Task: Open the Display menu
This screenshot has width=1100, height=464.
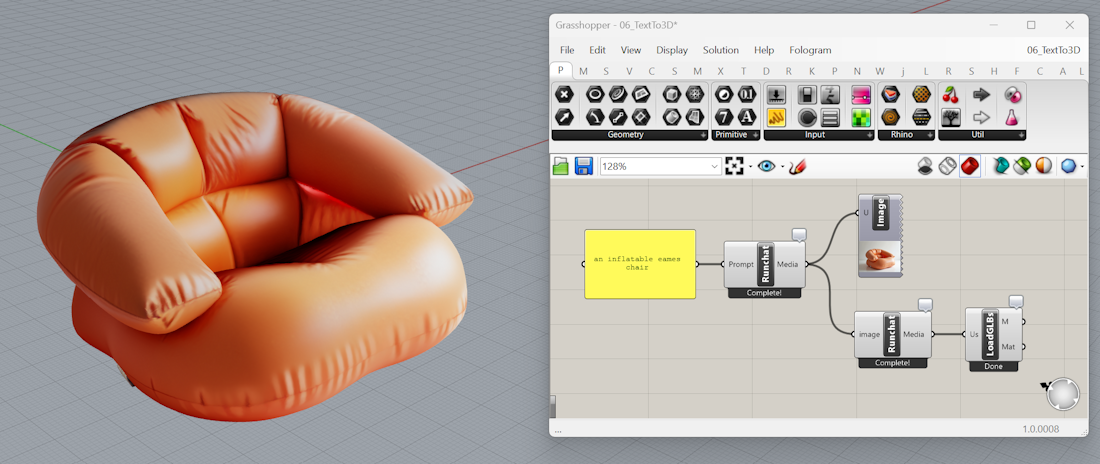Action: point(672,50)
